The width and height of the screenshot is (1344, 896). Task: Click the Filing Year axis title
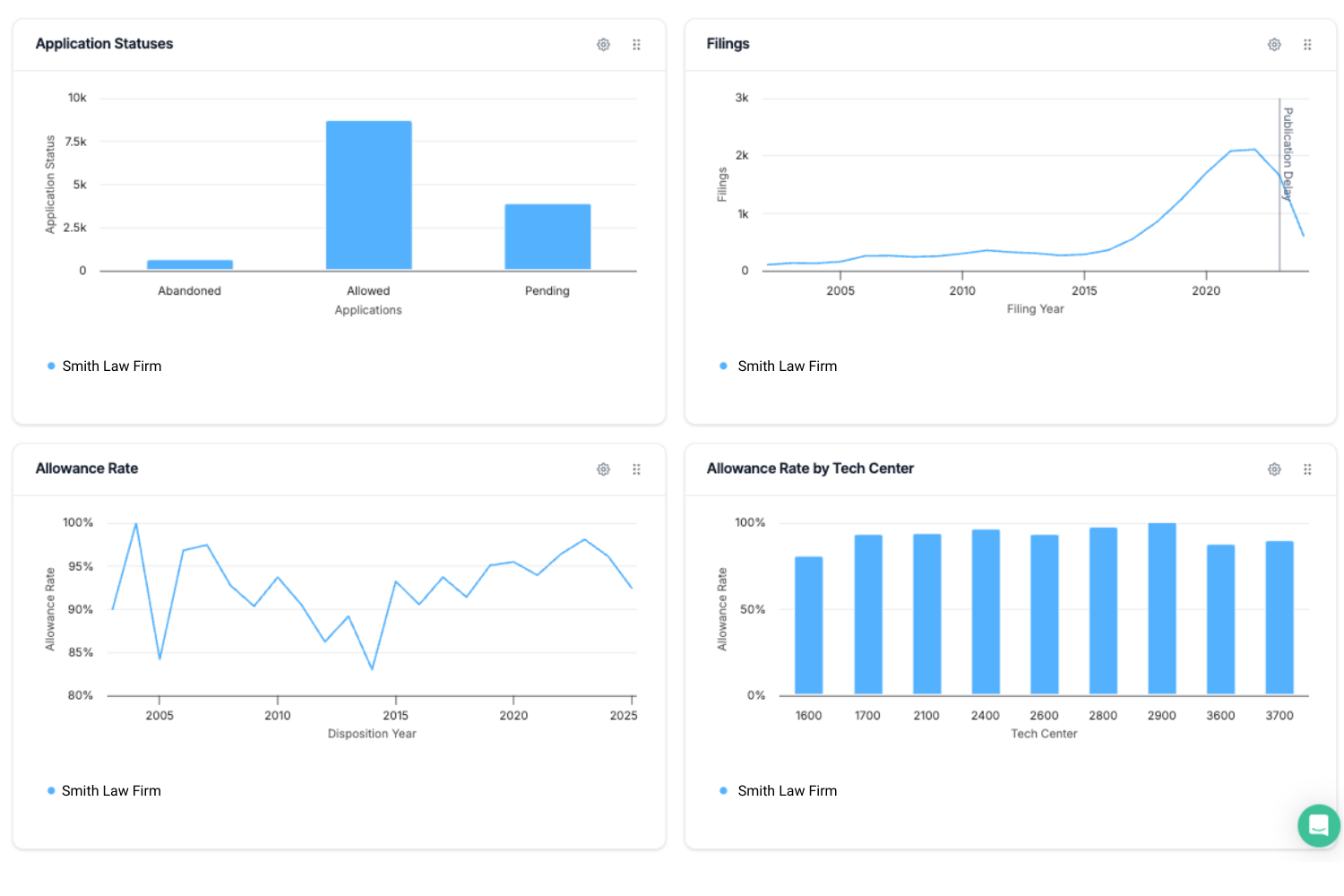point(1035,309)
